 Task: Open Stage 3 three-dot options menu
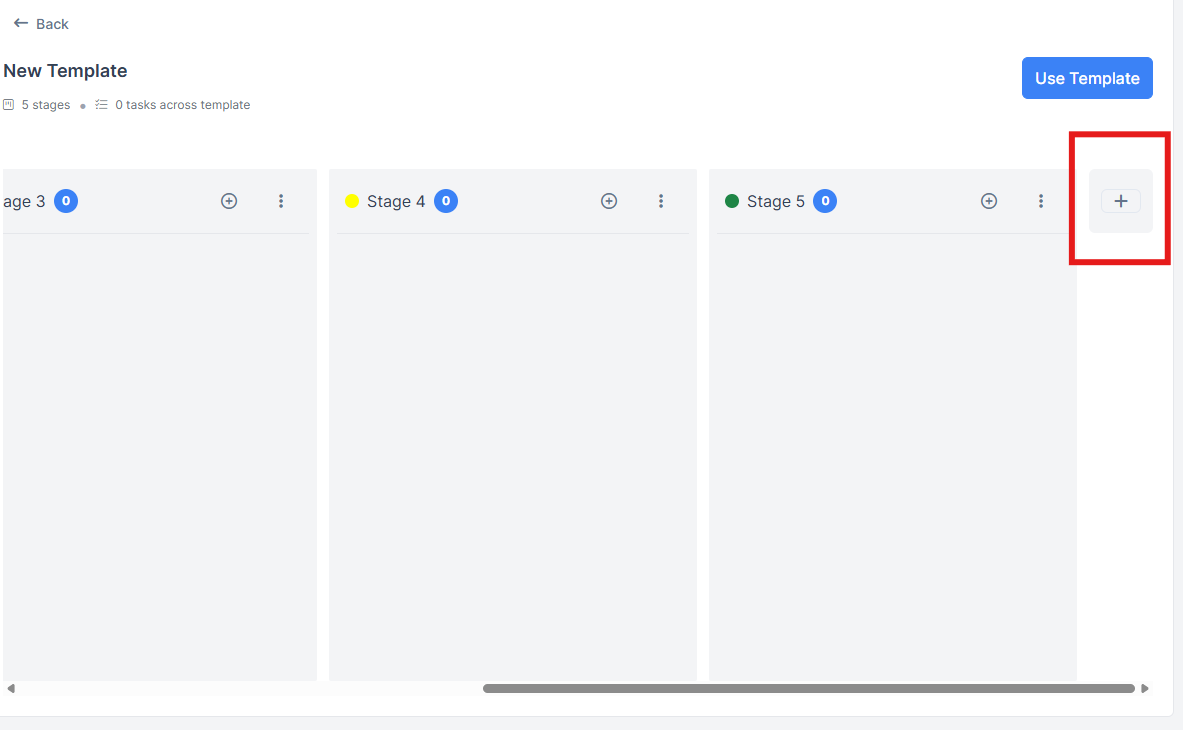281,201
